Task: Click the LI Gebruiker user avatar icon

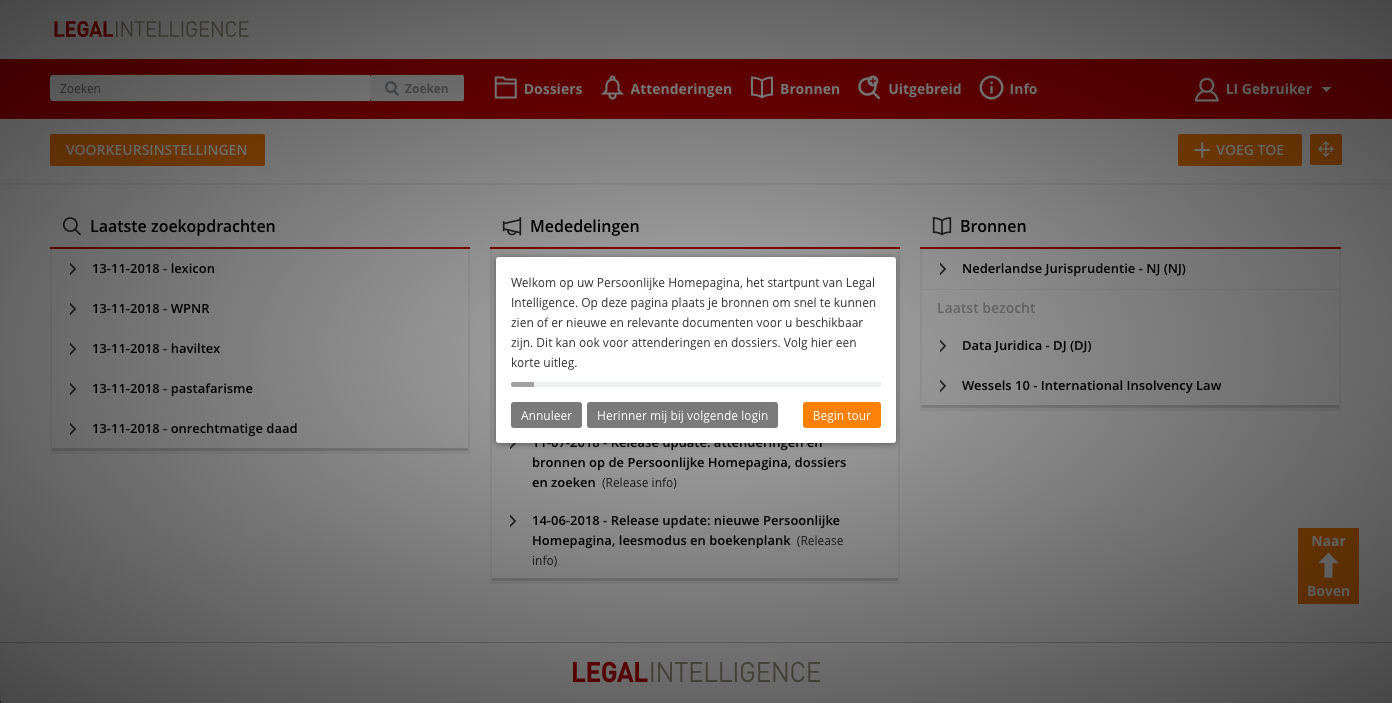Action: point(1206,89)
